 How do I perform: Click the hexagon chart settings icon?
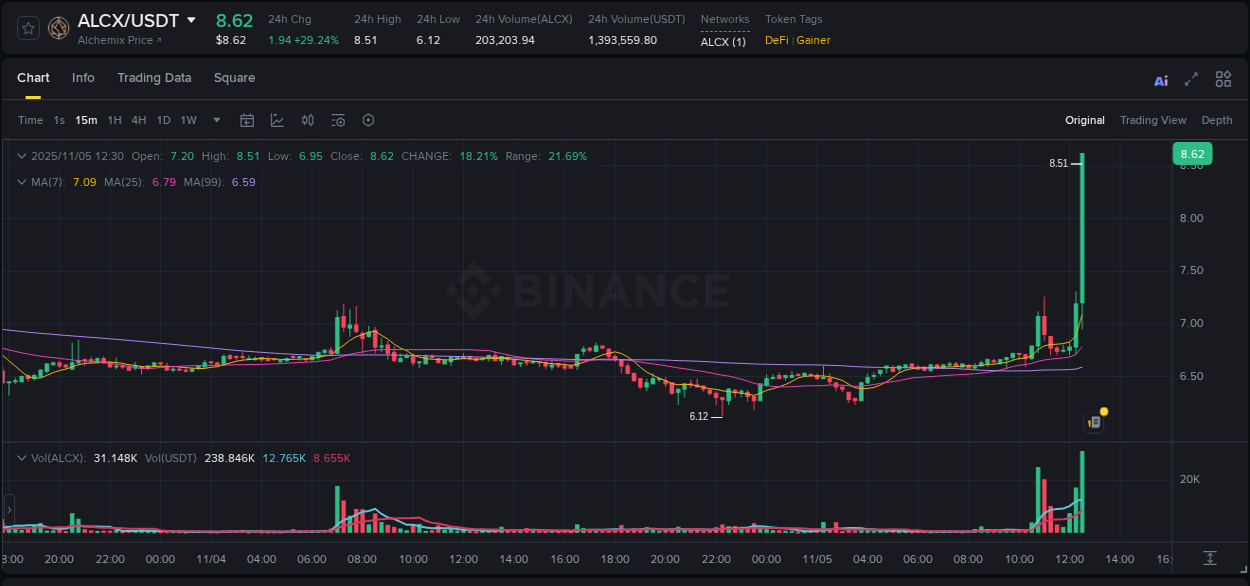[x=368, y=120]
